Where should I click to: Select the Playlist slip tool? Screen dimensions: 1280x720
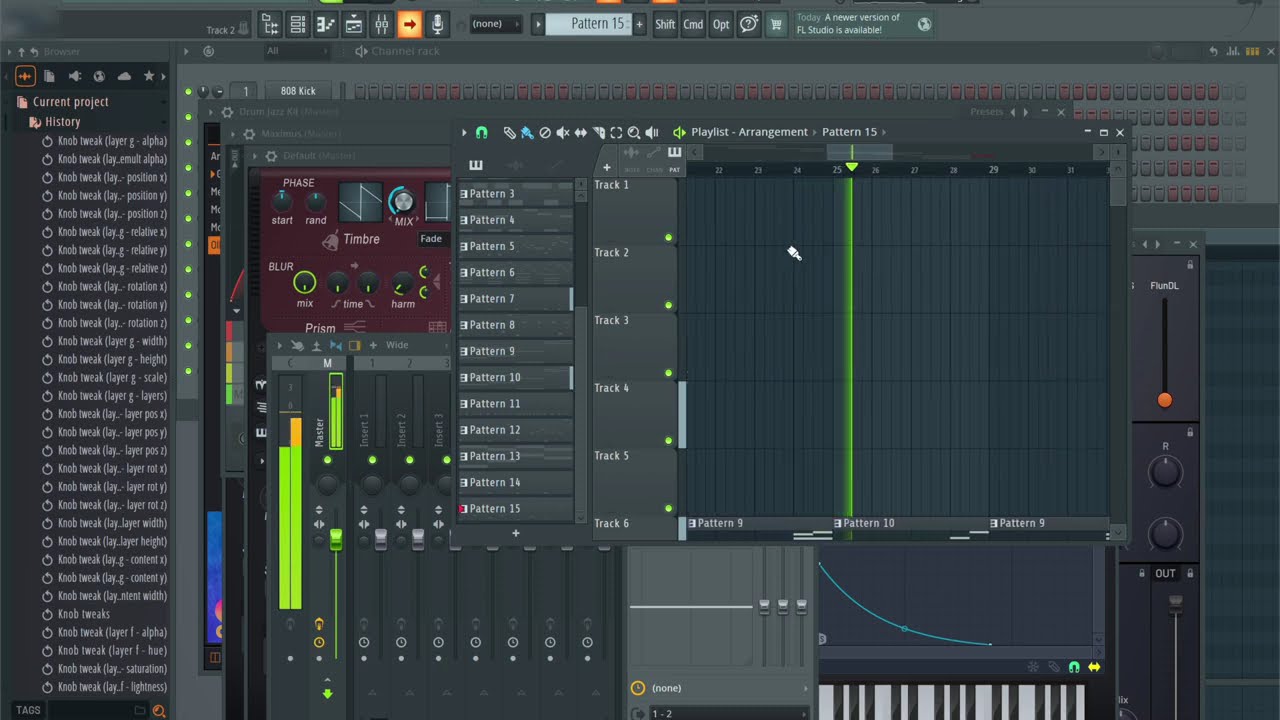click(x=580, y=132)
